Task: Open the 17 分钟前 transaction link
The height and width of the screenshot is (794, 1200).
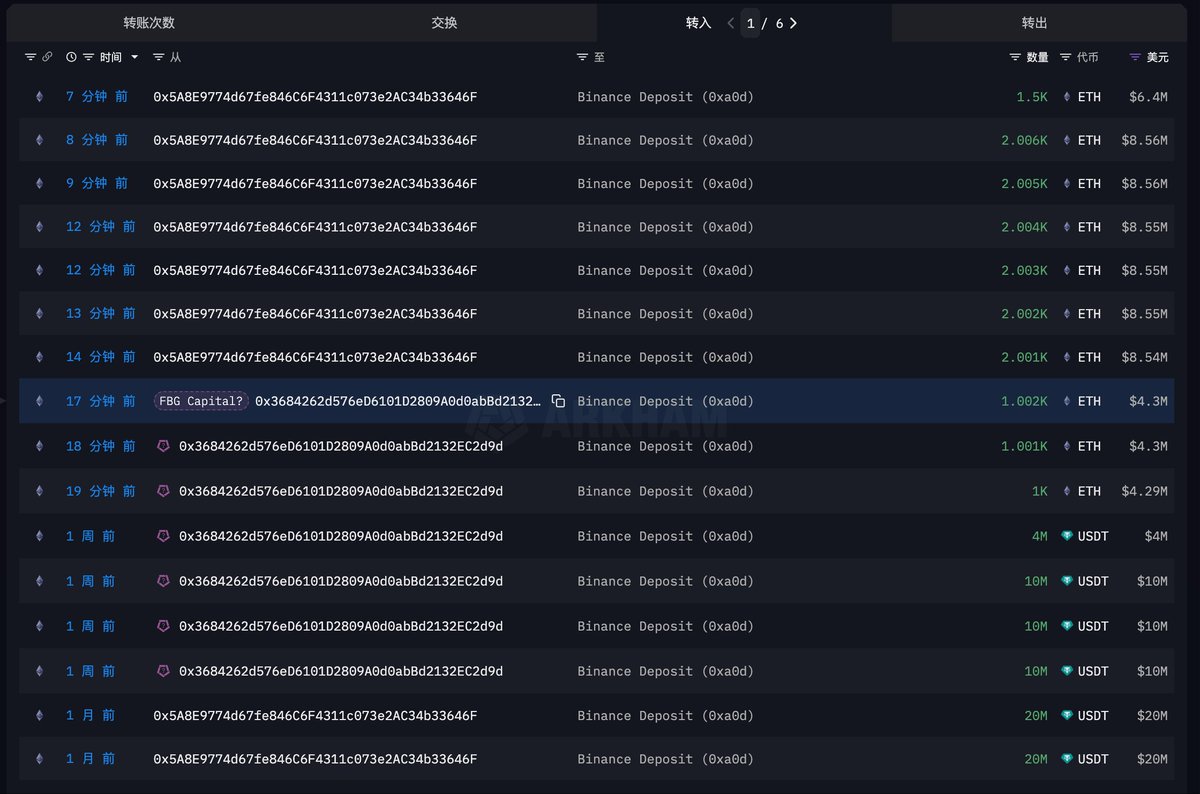Action: pos(101,401)
